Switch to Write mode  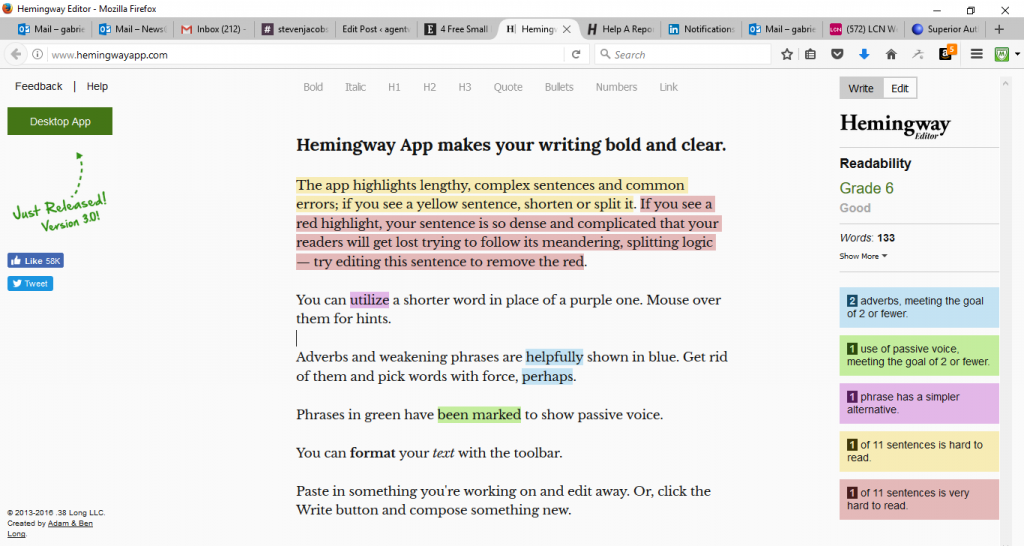pos(861,88)
